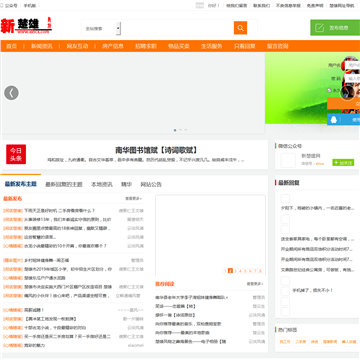Click the 不良信息举报 top bar link
The height and width of the screenshot is (360, 360).
click(288, 6)
